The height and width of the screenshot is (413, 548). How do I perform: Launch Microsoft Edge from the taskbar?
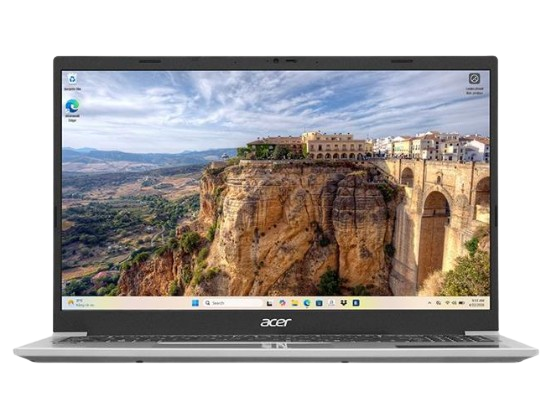(307, 303)
